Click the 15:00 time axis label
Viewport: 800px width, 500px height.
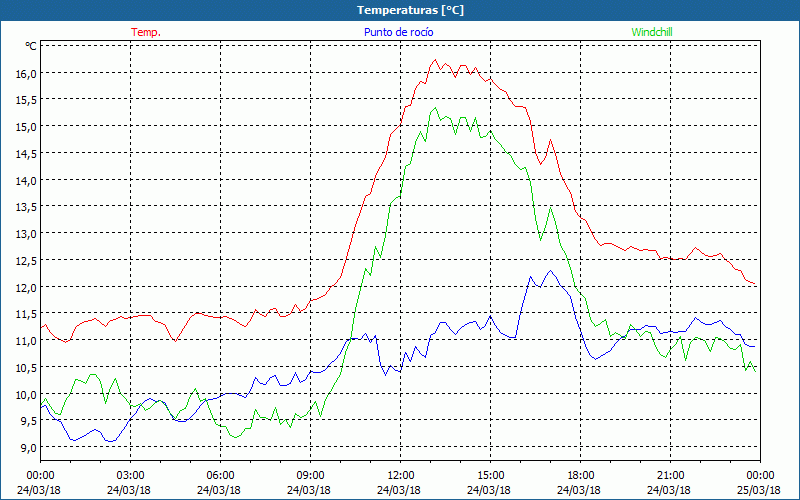point(490,475)
